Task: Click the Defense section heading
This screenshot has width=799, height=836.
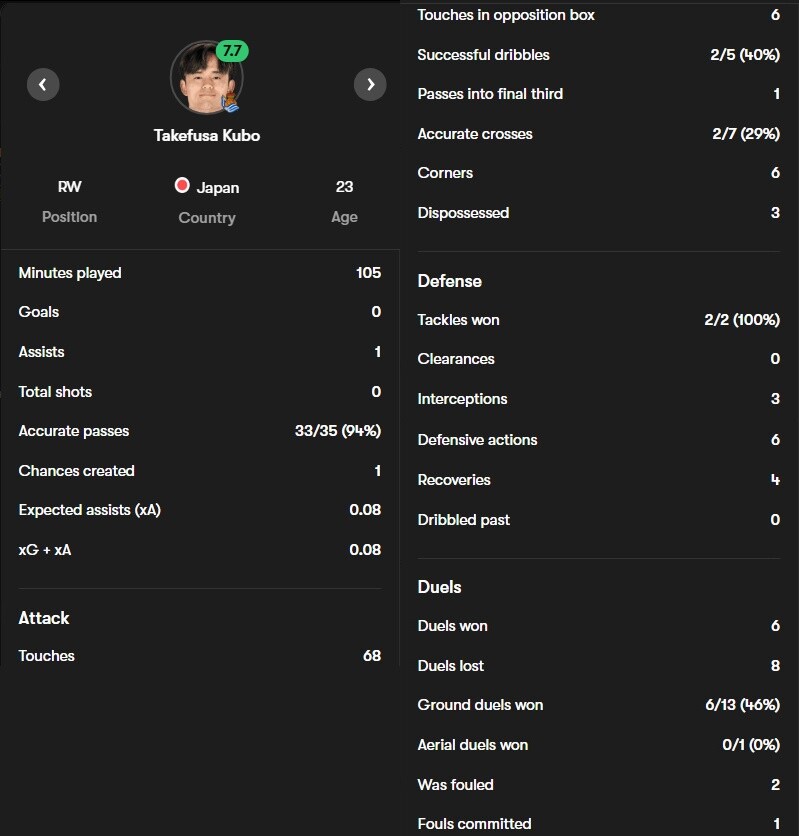Action: pos(449,281)
